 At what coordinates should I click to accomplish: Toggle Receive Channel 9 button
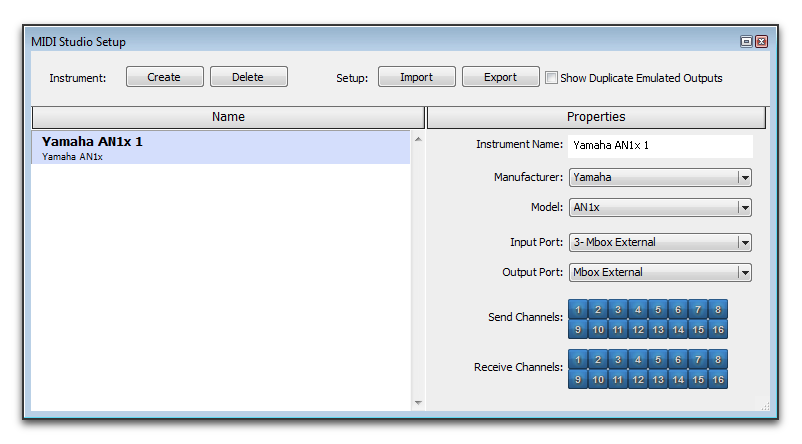578,380
